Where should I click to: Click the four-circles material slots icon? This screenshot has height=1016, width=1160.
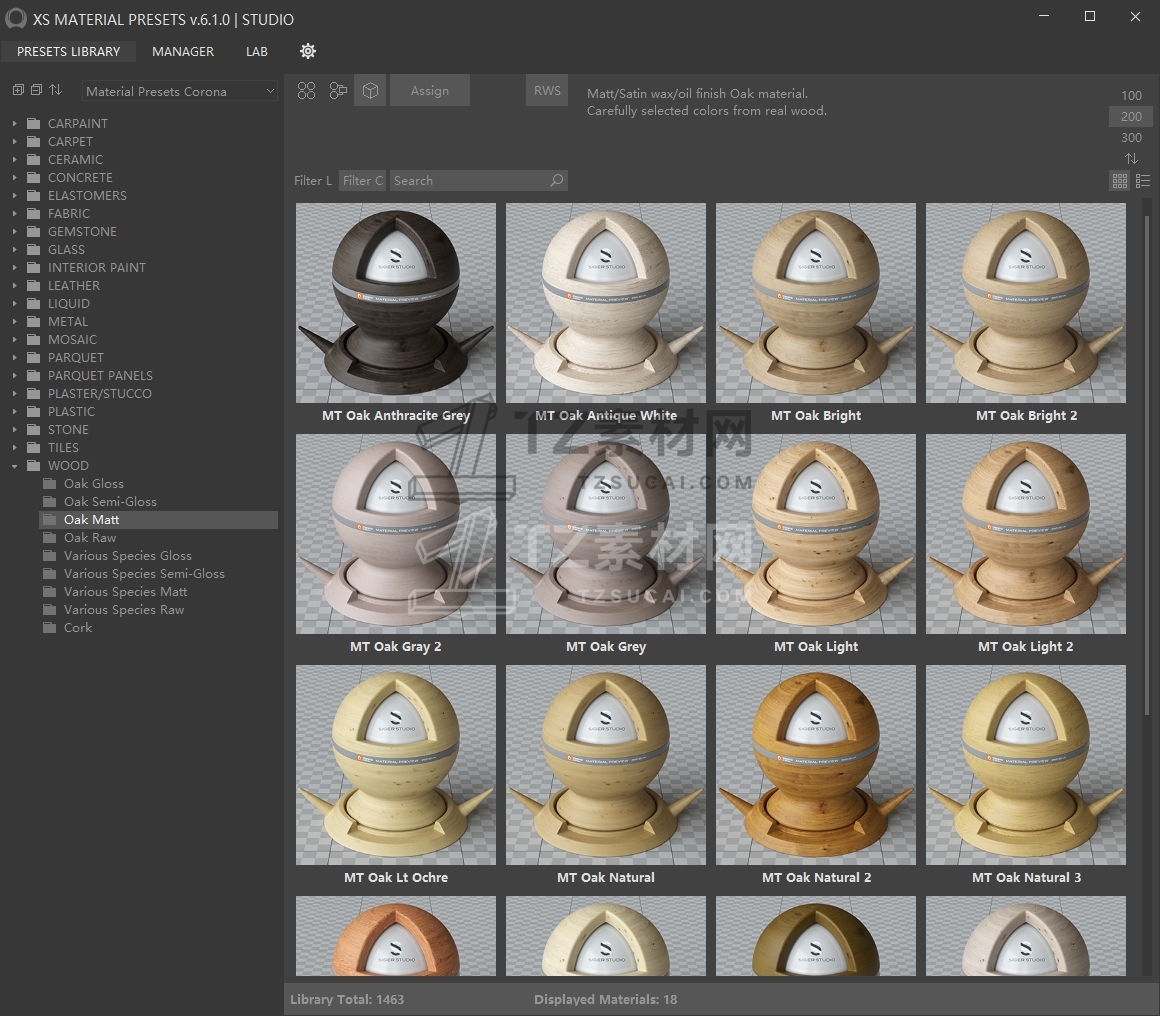pos(306,90)
